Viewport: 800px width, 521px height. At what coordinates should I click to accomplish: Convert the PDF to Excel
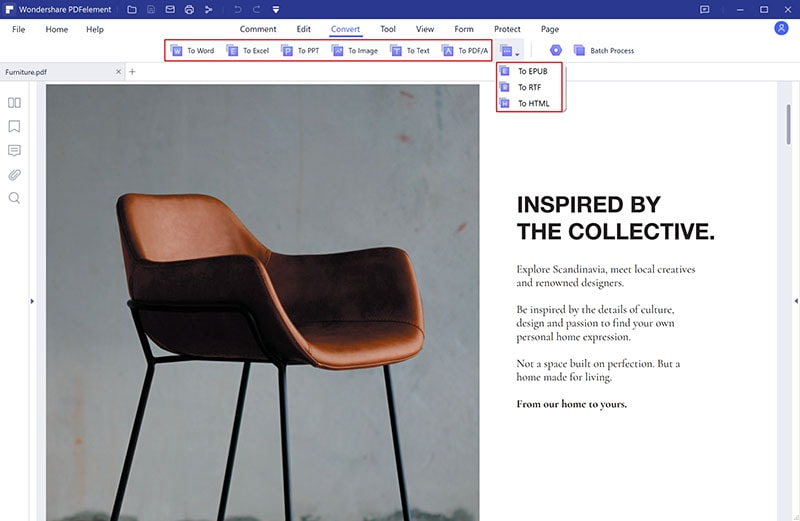click(233, 50)
